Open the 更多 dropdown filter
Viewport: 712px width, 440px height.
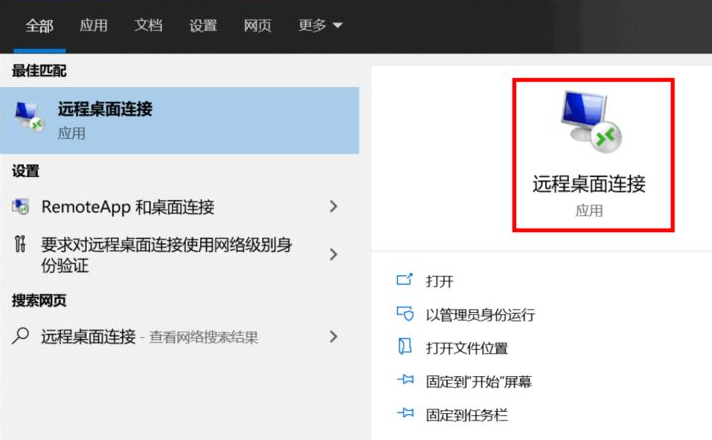point(320,26)
